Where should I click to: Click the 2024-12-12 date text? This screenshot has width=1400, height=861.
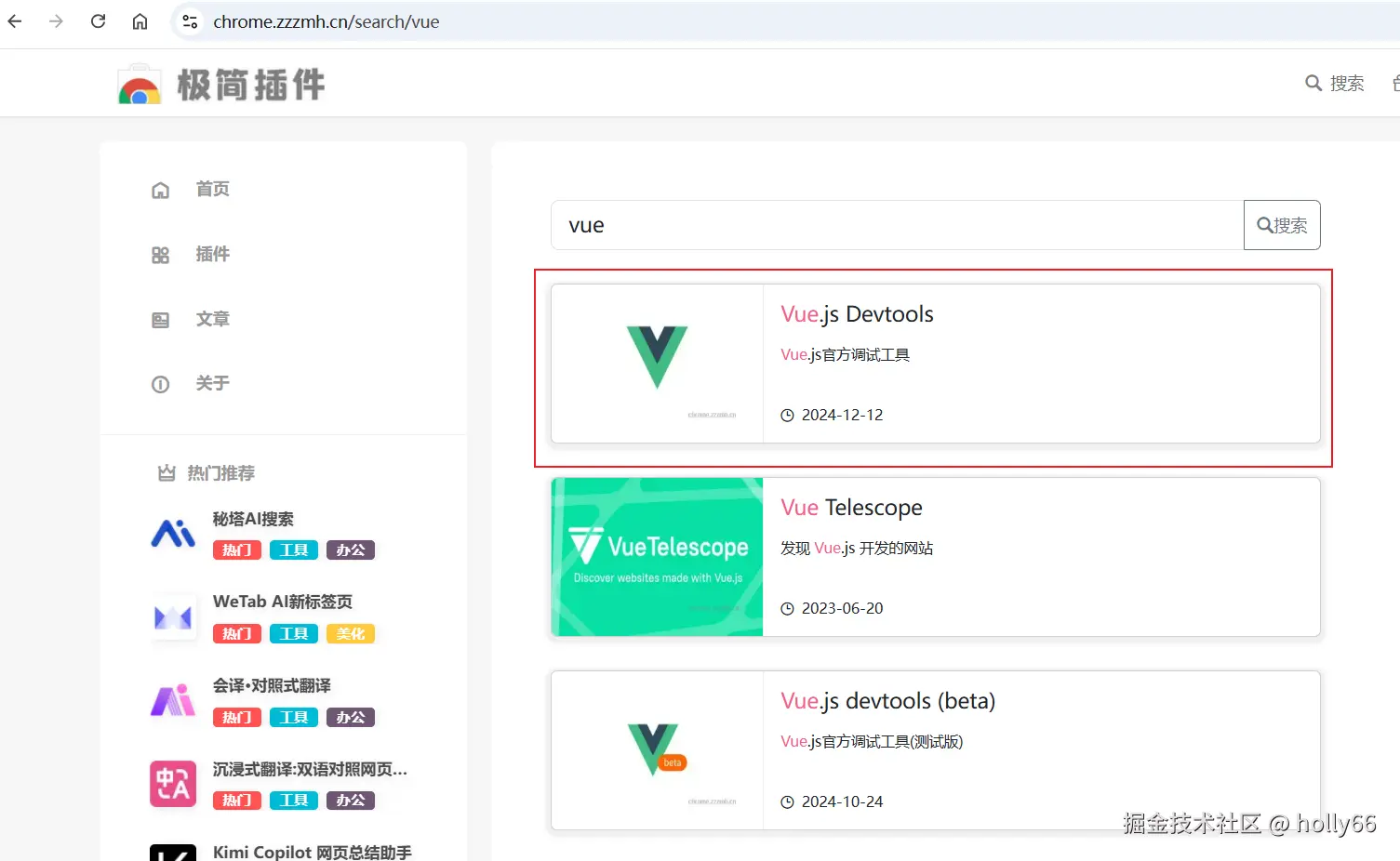tap(842, 415)
